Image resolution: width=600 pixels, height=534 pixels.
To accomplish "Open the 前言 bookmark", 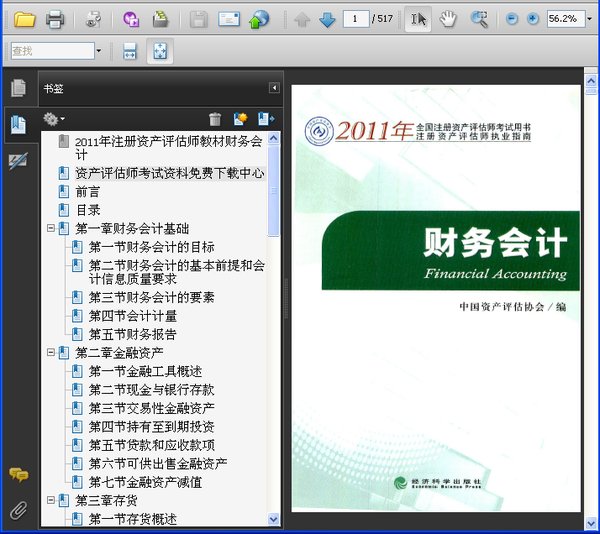I will pos(88,192).
